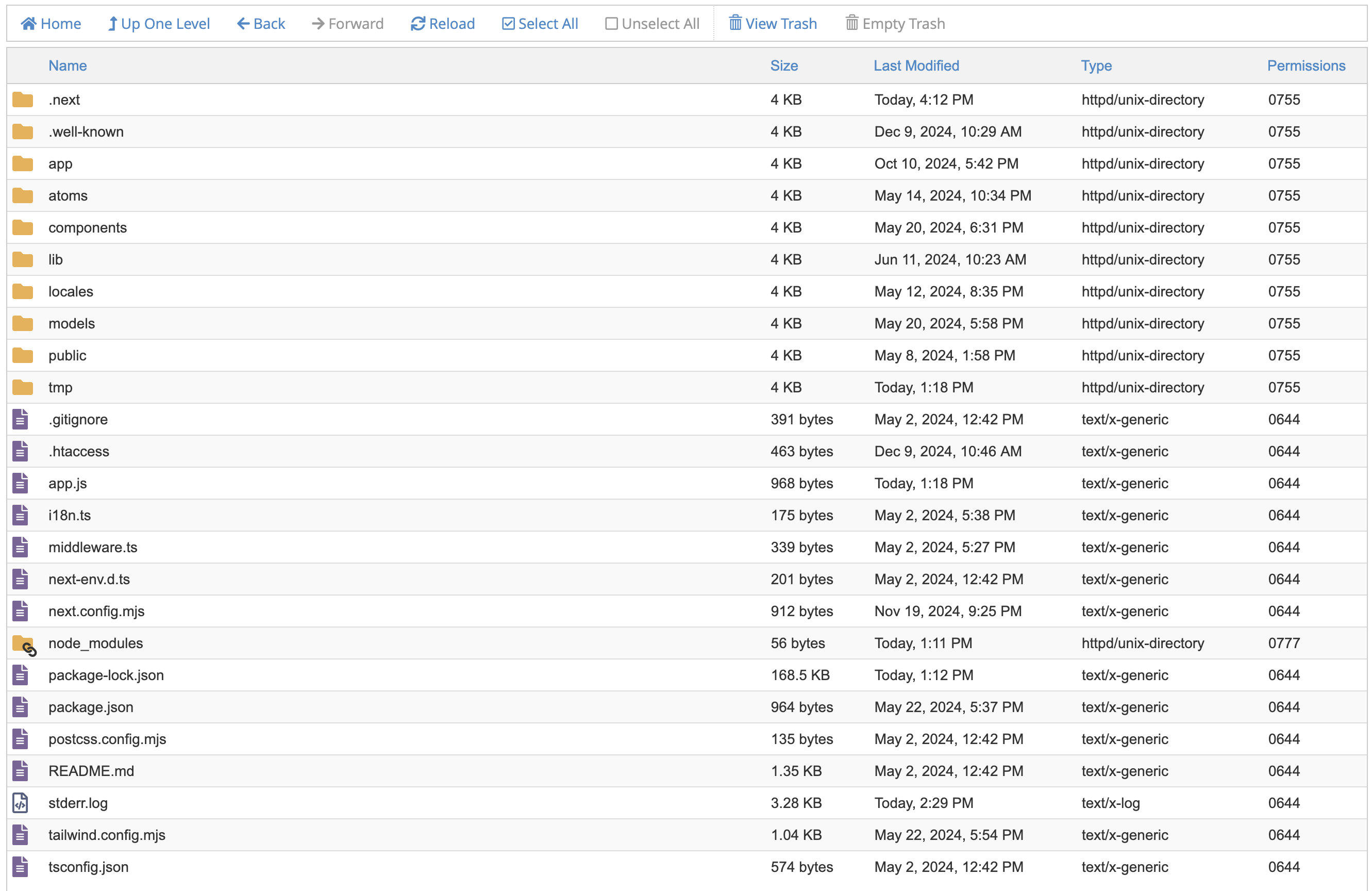The height and width of the screenshot is (891, 1372).
Task: Sort by the Type column header
Action: pos(1096,66)
